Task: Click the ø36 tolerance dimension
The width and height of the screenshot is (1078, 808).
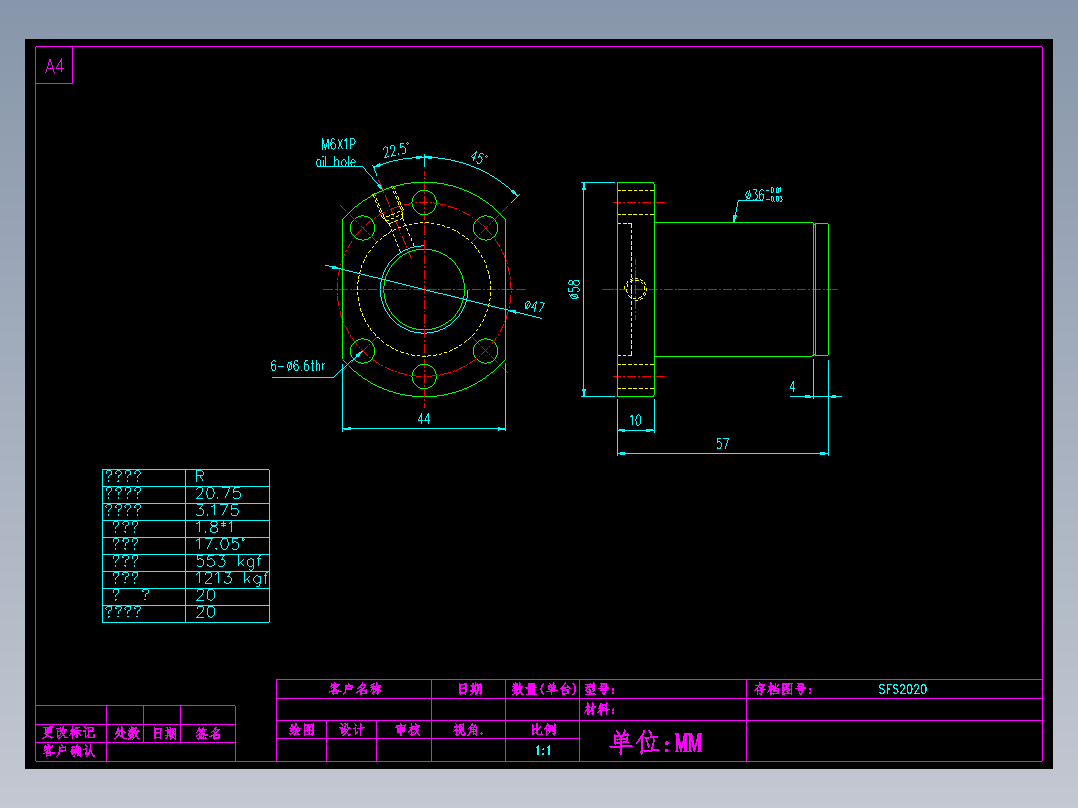Action: click(x=764, y=195)
